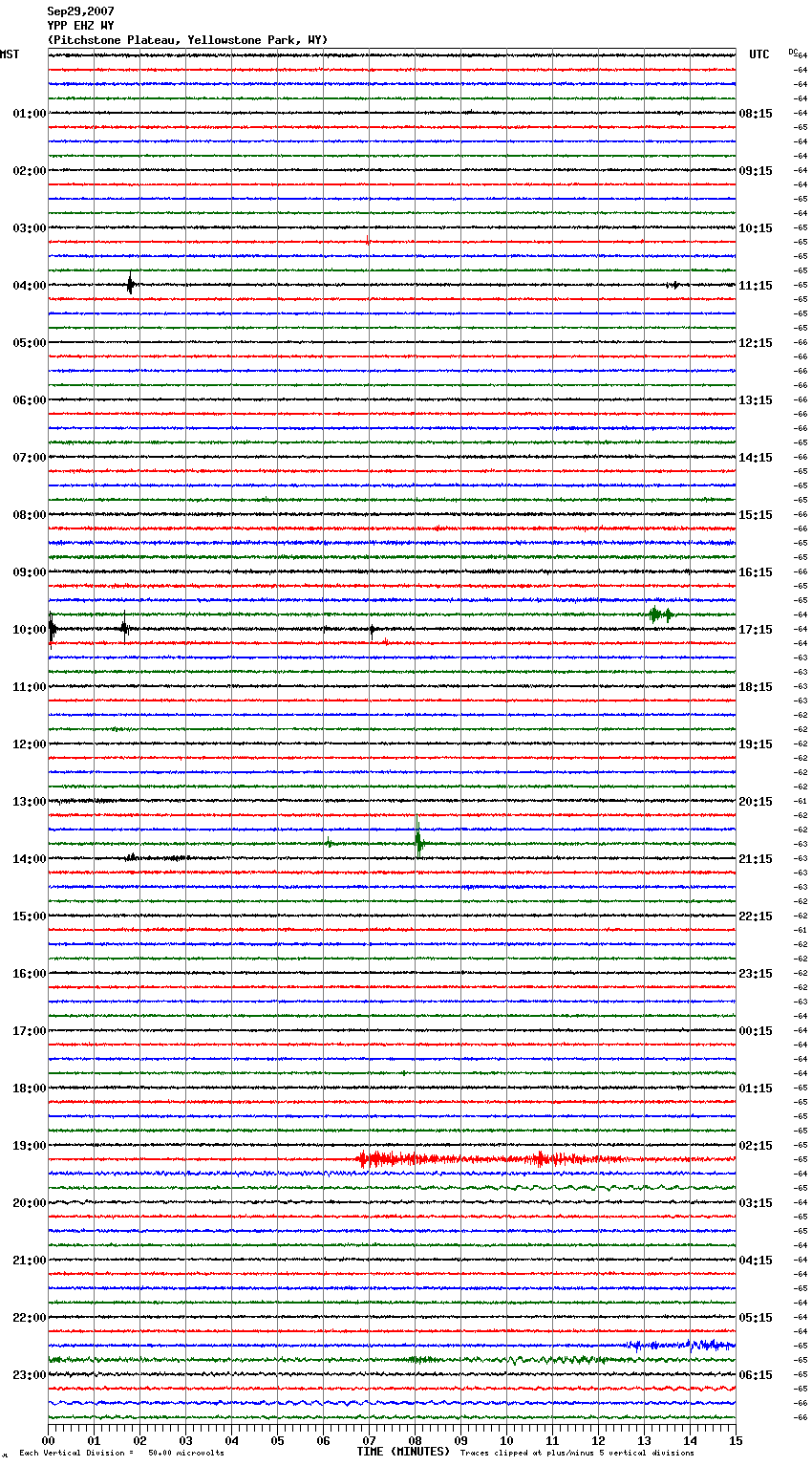
Task: Click the tall green spike at minute 8 above 14:00
Action: click(418, 839)
